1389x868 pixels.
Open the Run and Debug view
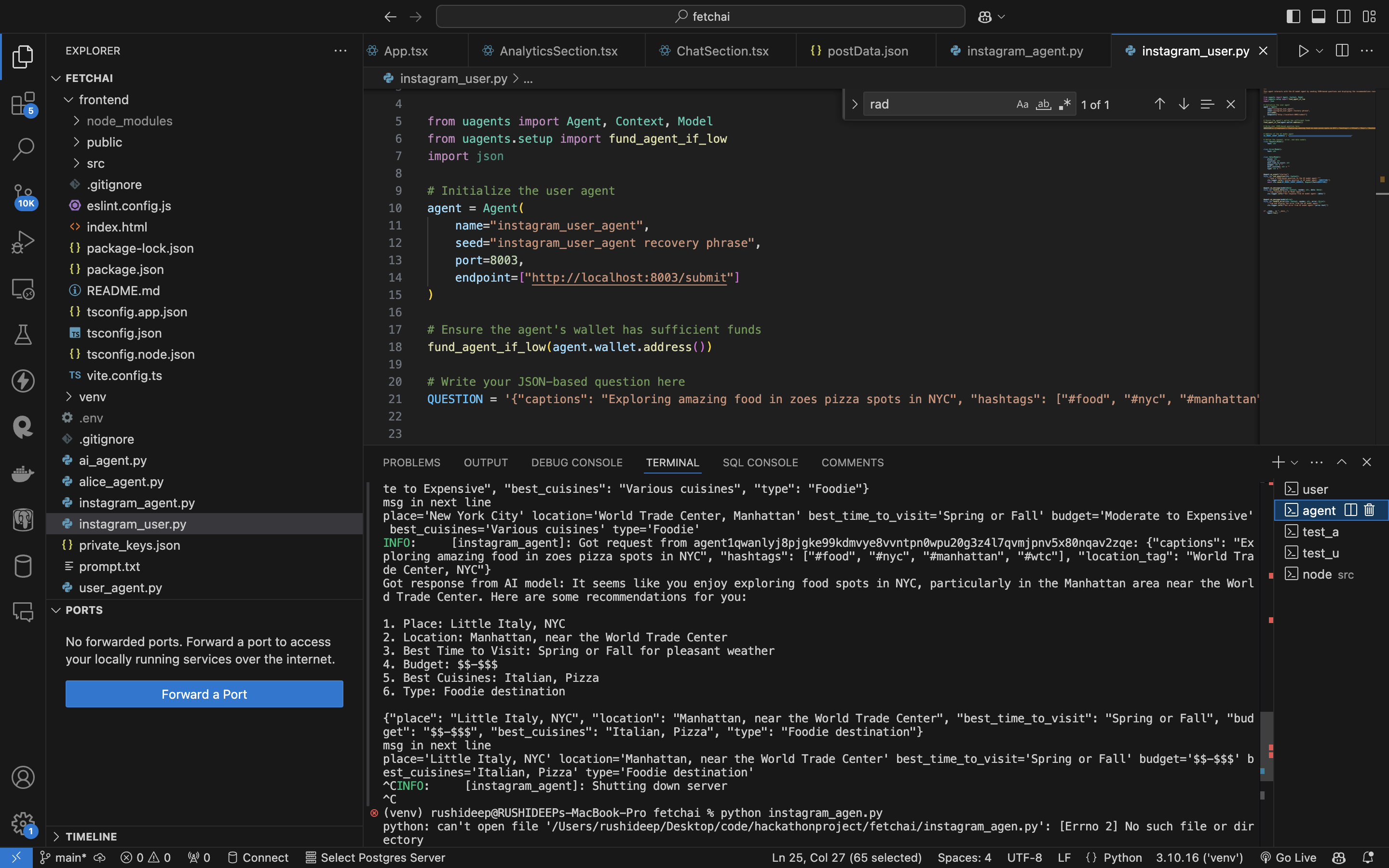[x=23, y=242]
